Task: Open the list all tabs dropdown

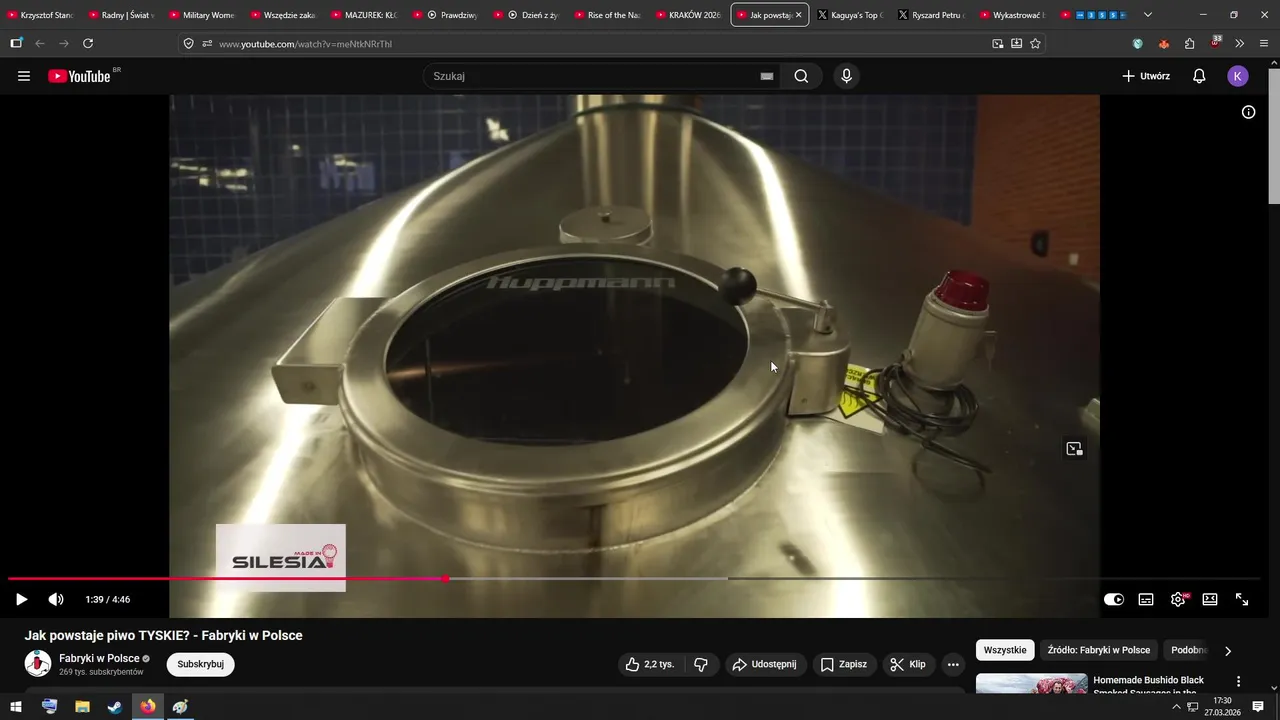Action: pyautogui.click(x=1147, y=15)
